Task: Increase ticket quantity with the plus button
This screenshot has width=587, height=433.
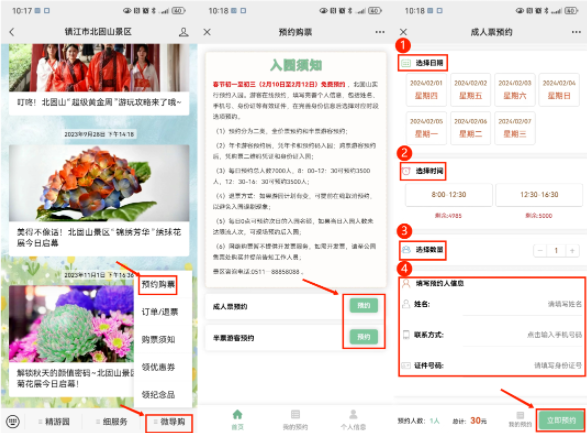Action: [572, 250]
